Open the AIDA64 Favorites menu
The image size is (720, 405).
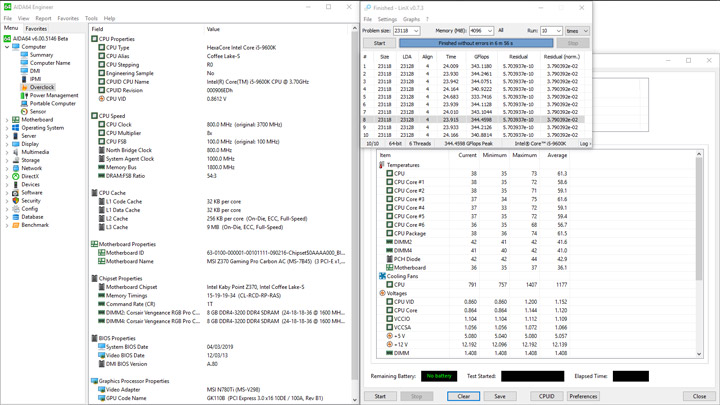(68, 18)
